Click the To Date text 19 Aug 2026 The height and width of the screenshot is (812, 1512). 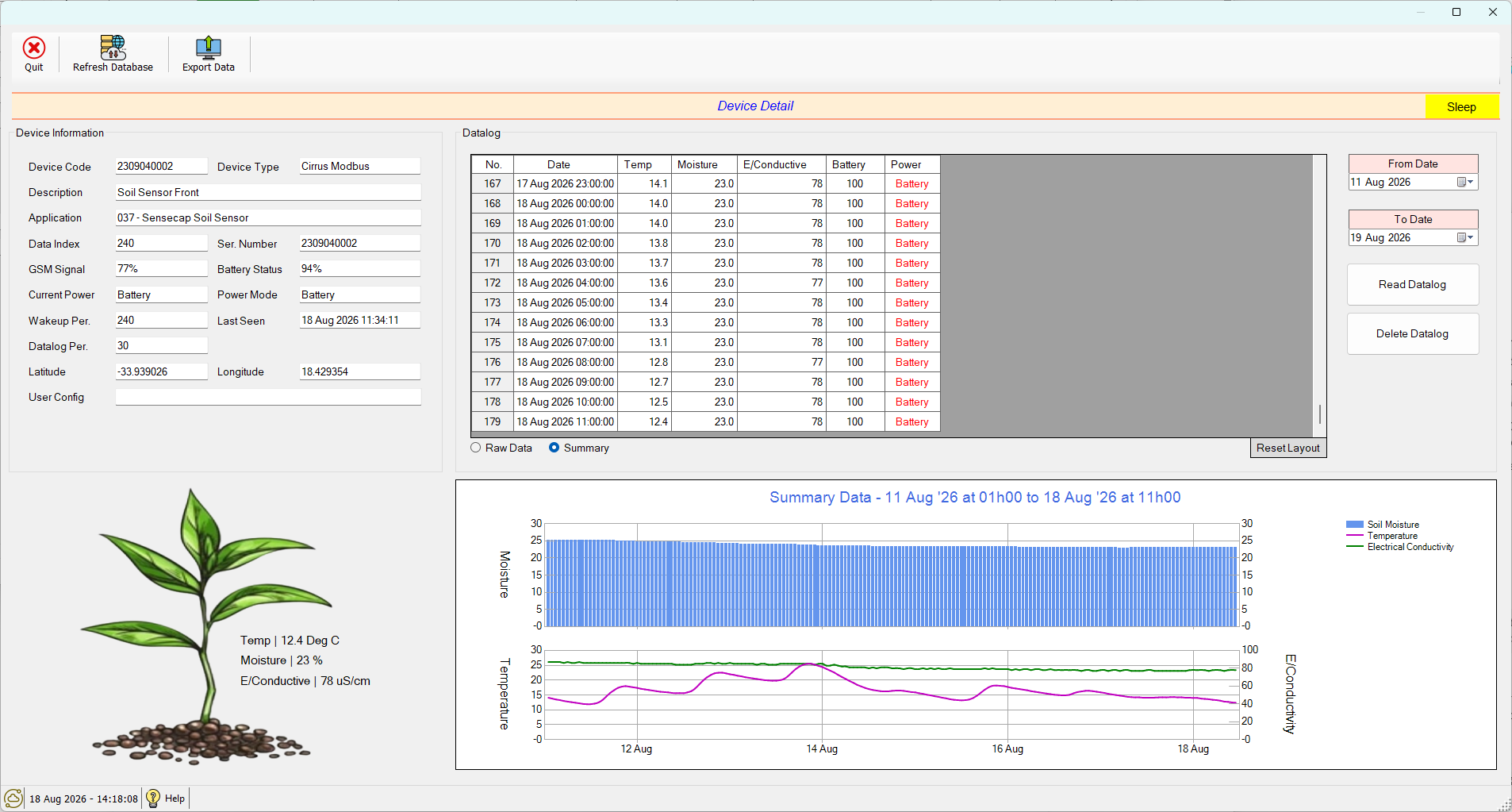(x=1381, y=238)
